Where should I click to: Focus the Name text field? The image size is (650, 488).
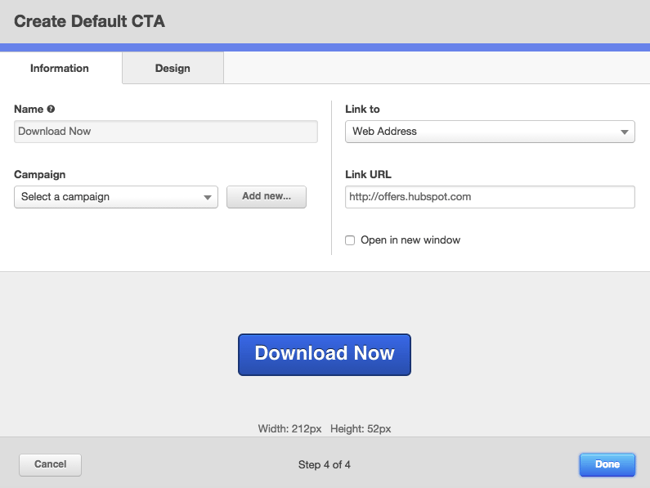click(165, 131)
